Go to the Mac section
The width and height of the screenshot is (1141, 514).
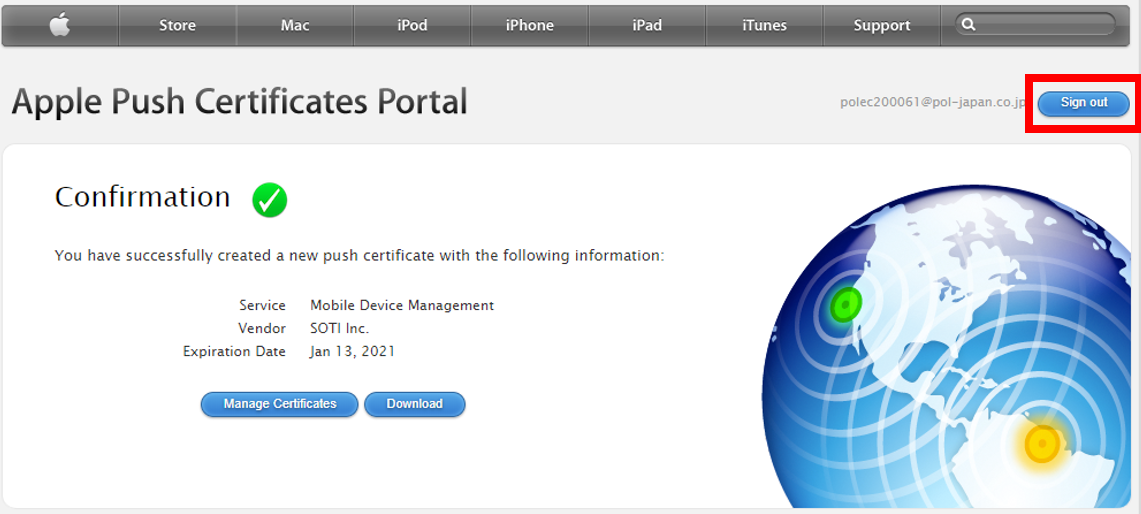tap(295, 25)
